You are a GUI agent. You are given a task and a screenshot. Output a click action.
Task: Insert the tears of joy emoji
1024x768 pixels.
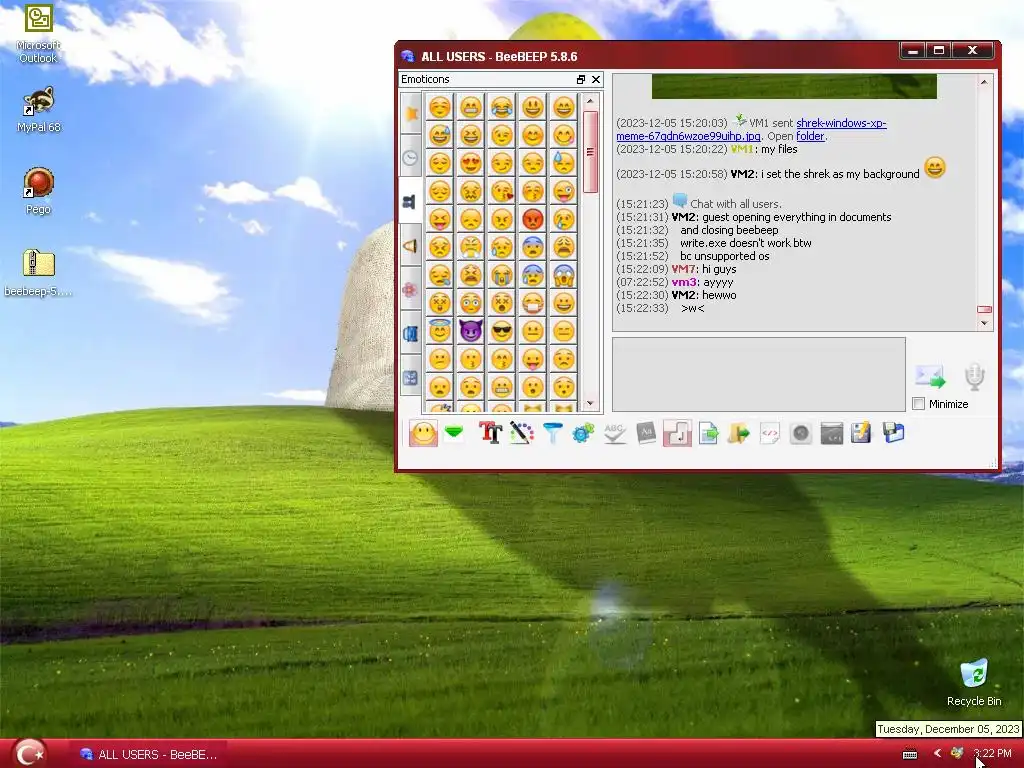[x=502, y=107]
